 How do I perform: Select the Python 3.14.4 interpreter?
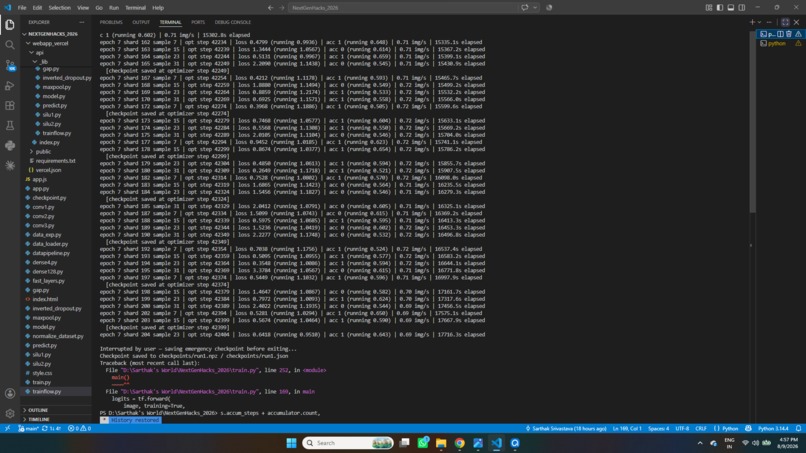(x=773, y=428)
